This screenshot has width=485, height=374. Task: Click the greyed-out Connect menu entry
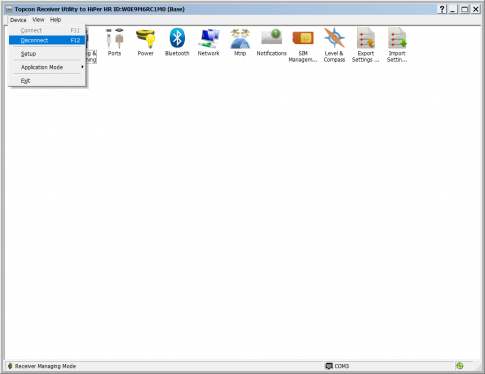[x=47, y=30]
